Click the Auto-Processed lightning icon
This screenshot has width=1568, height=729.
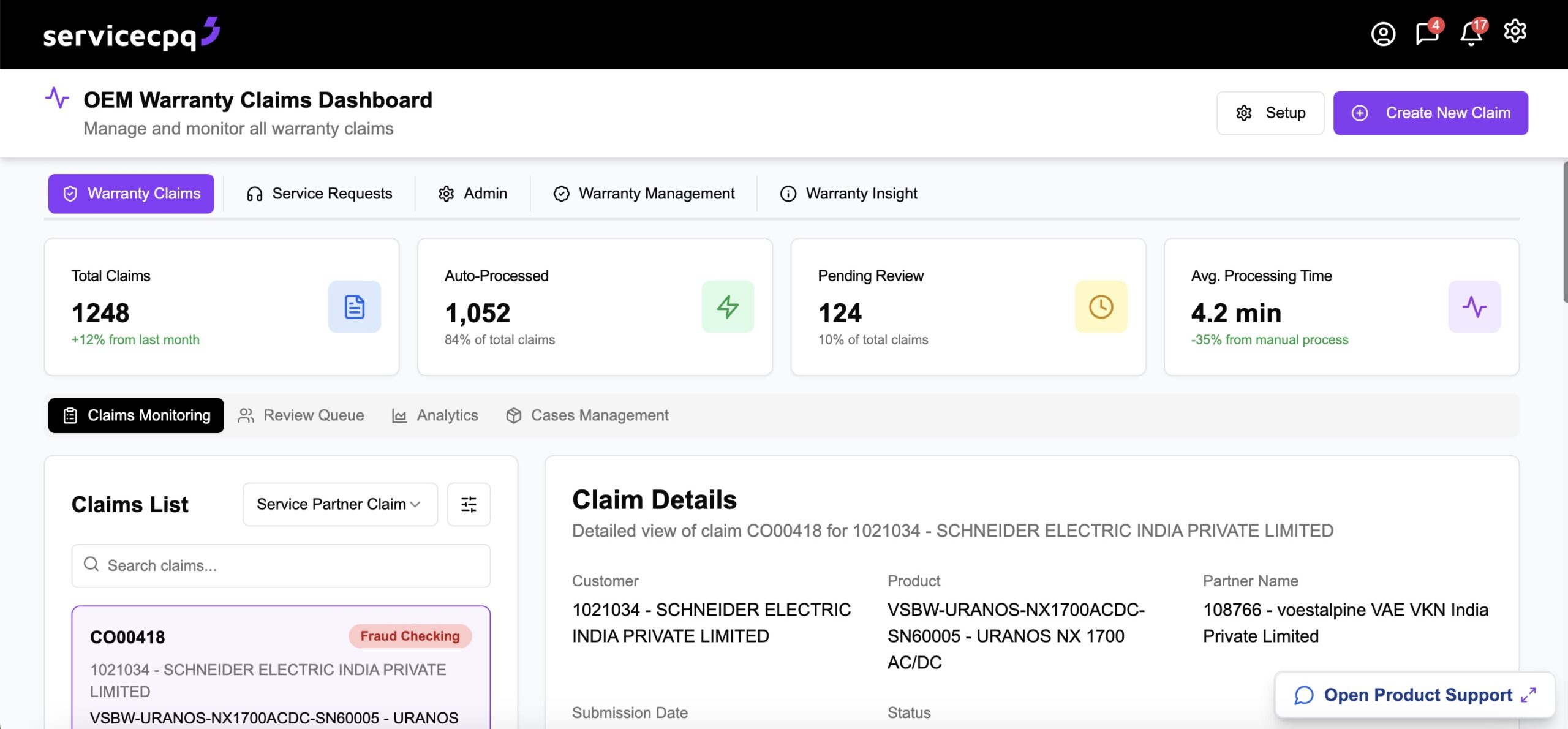[728, 307]
